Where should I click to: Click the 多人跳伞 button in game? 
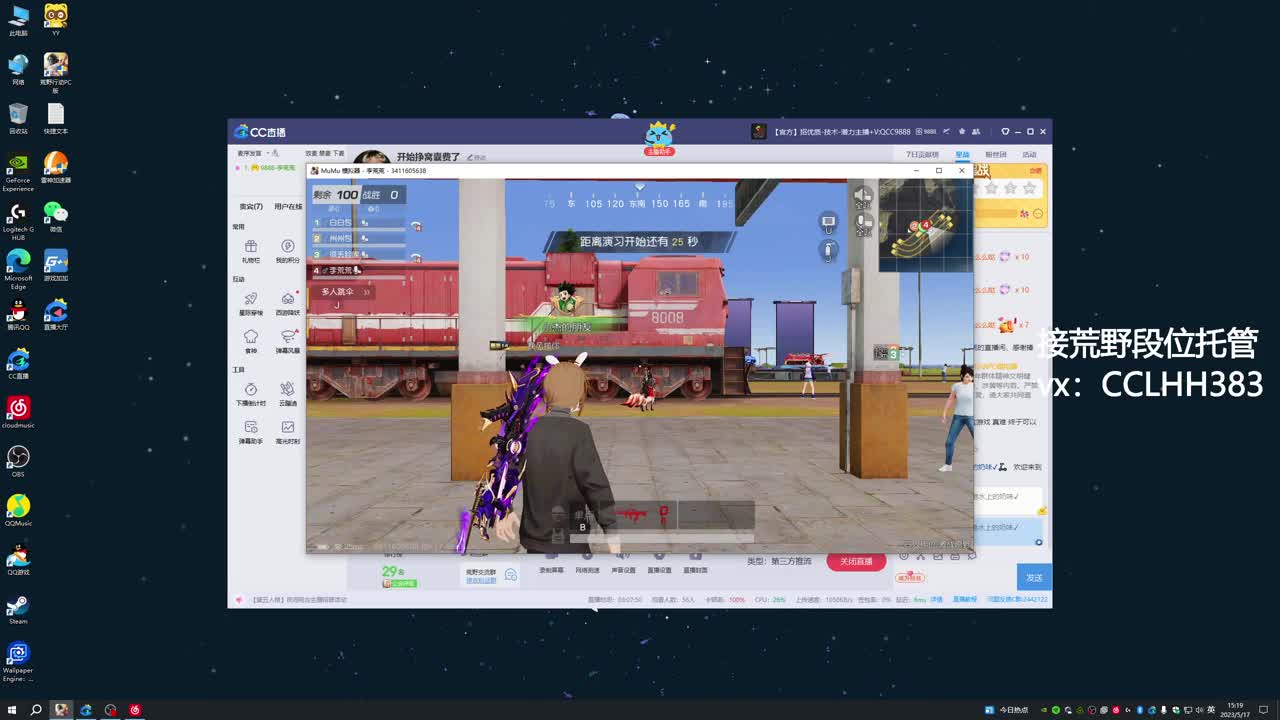[344, 292]
